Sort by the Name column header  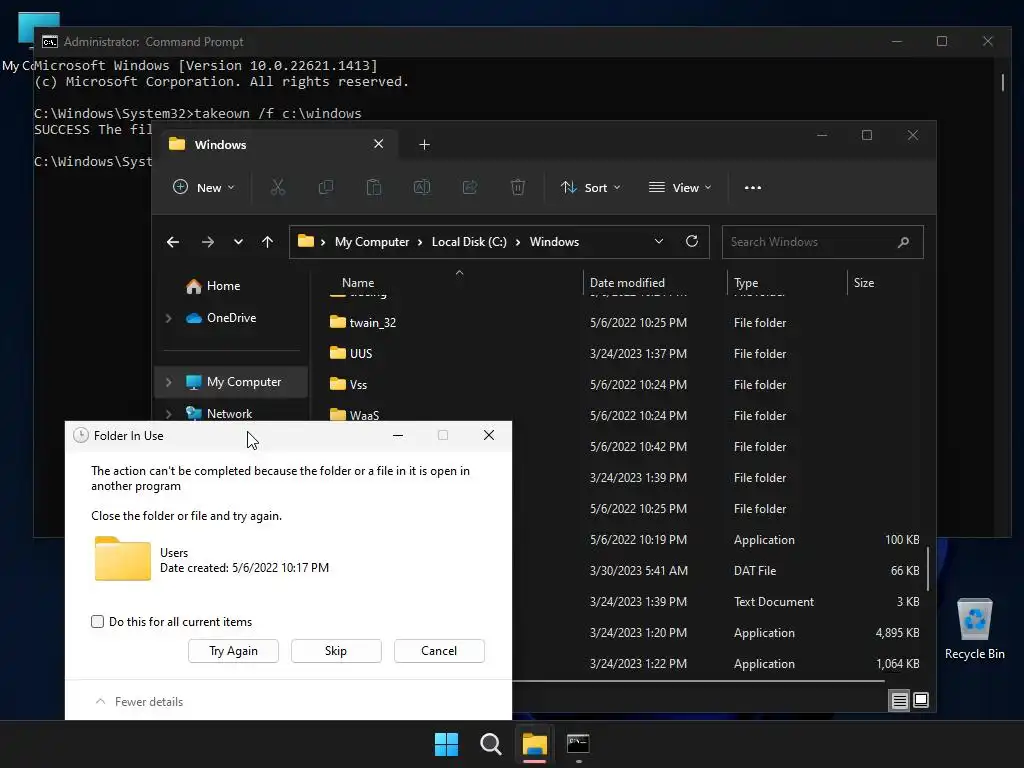[x=358, y=283]
